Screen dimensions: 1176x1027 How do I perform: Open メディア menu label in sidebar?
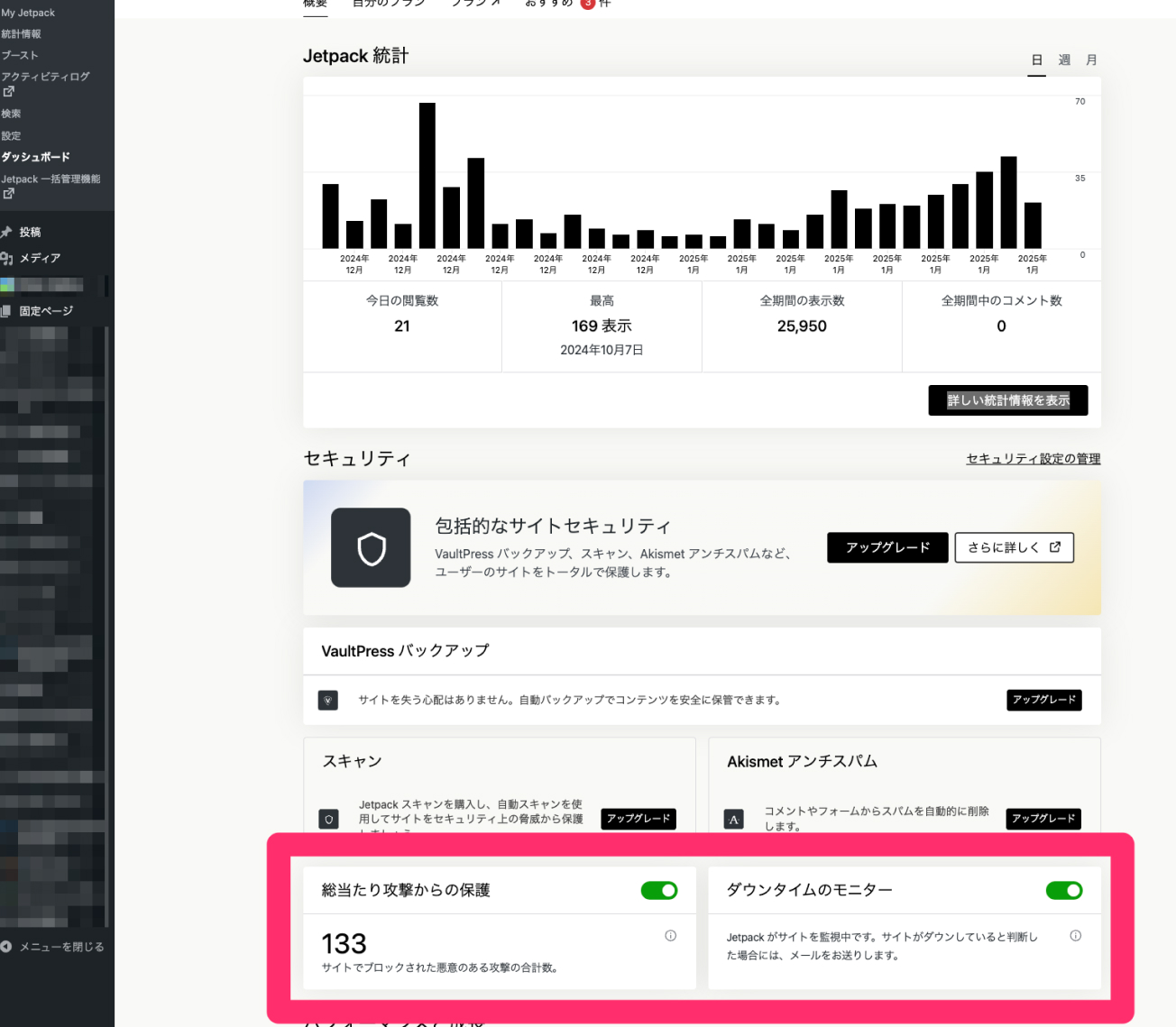pyautogui.click(x=41, y=258)
